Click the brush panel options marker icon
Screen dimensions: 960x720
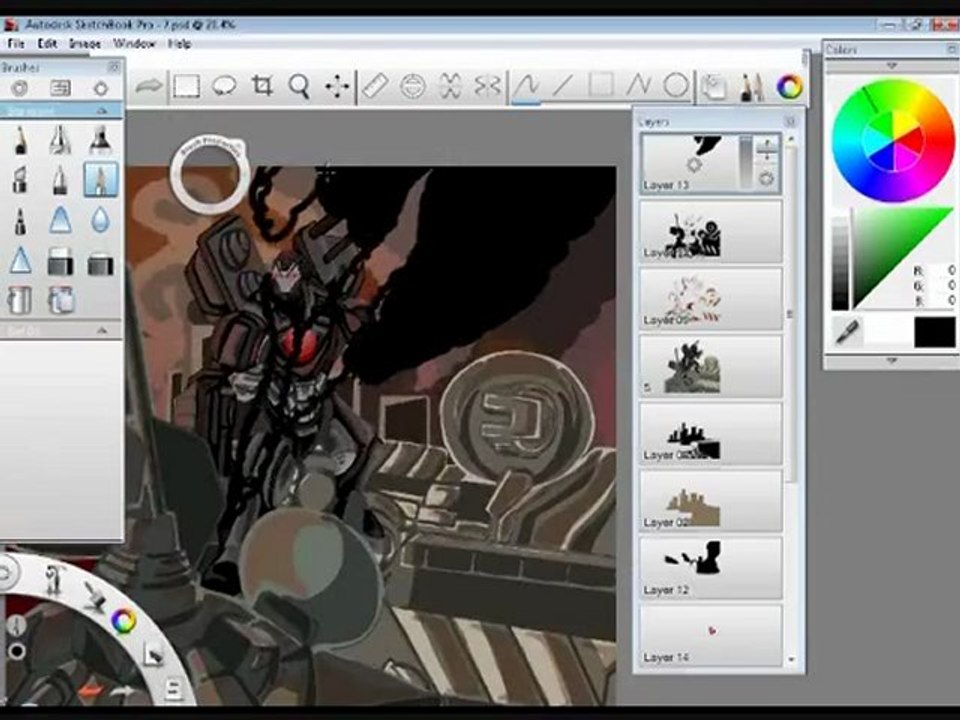101,88
